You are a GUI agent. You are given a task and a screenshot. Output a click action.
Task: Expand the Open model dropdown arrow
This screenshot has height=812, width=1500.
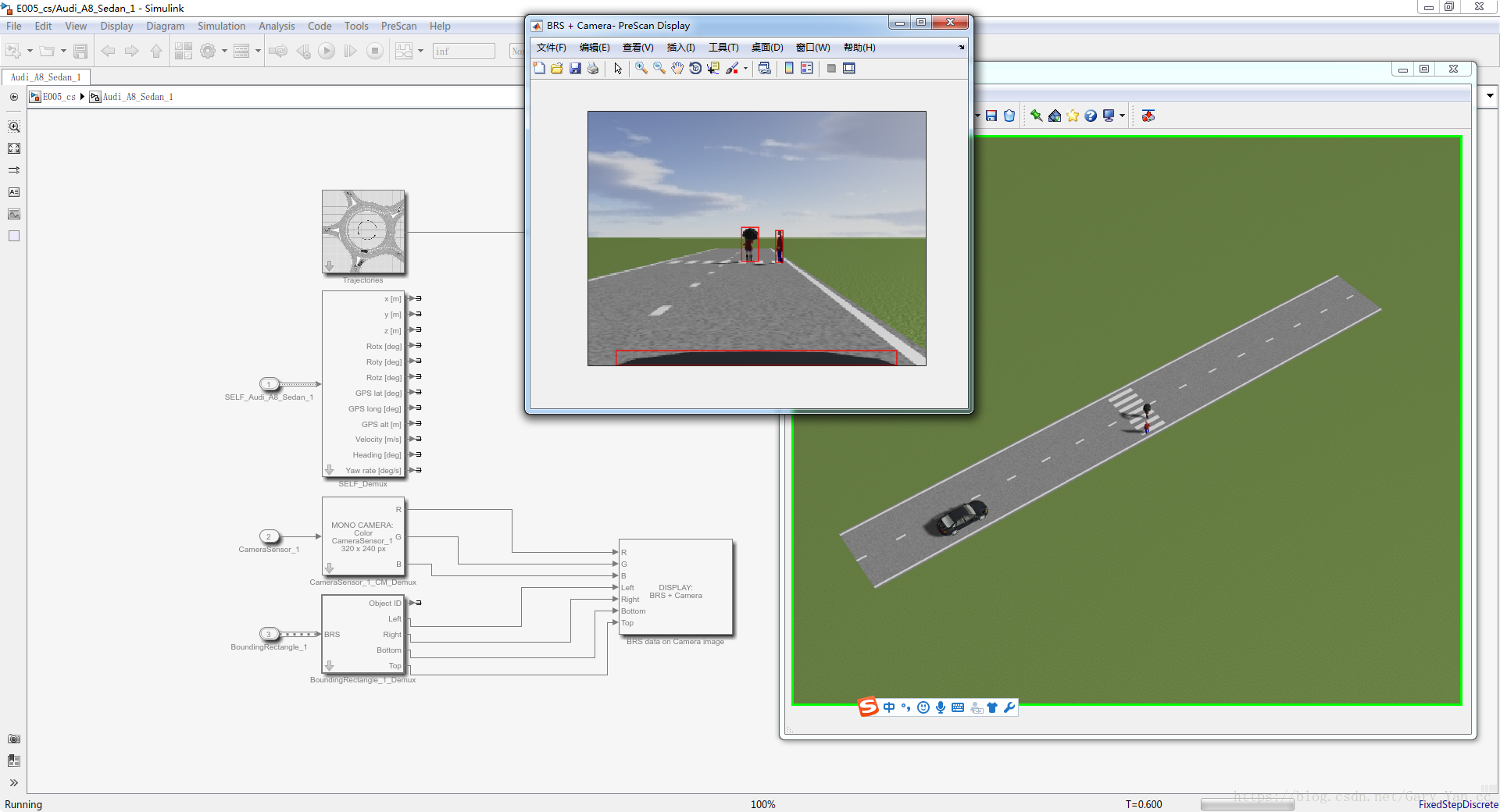coord(63,52)
